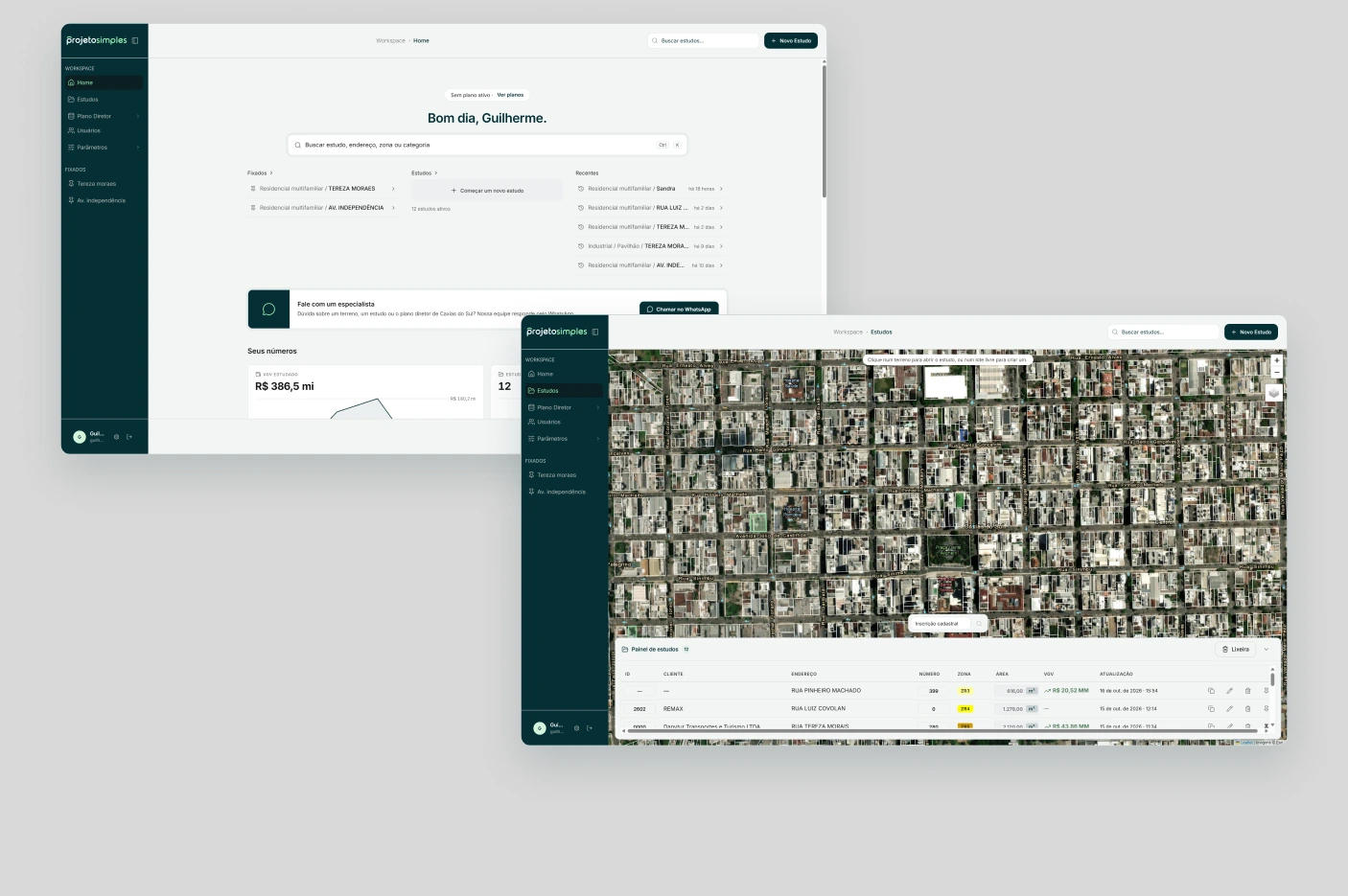Expand Plano Diretor chevron in the Estudos window sidebar
Screen dimensions: 1348x896
point(598,407)
